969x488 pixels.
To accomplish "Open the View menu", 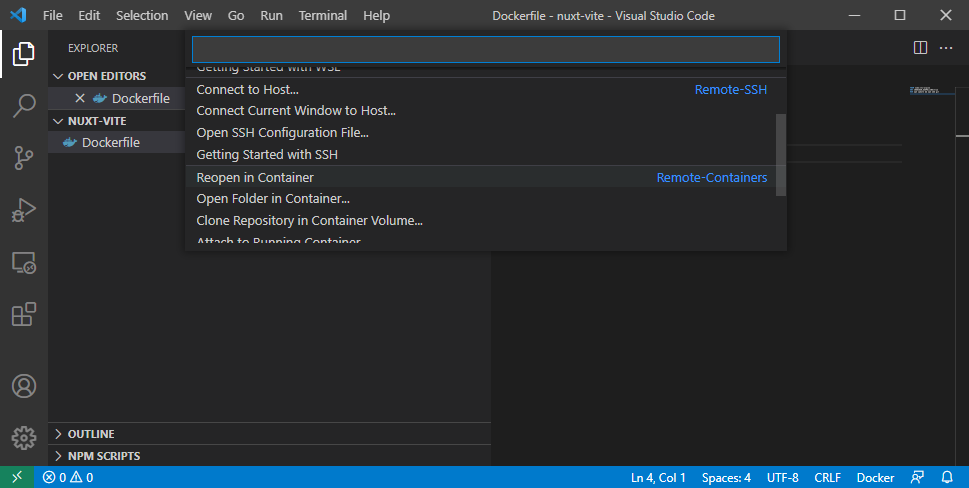I will tap(198, 15).
